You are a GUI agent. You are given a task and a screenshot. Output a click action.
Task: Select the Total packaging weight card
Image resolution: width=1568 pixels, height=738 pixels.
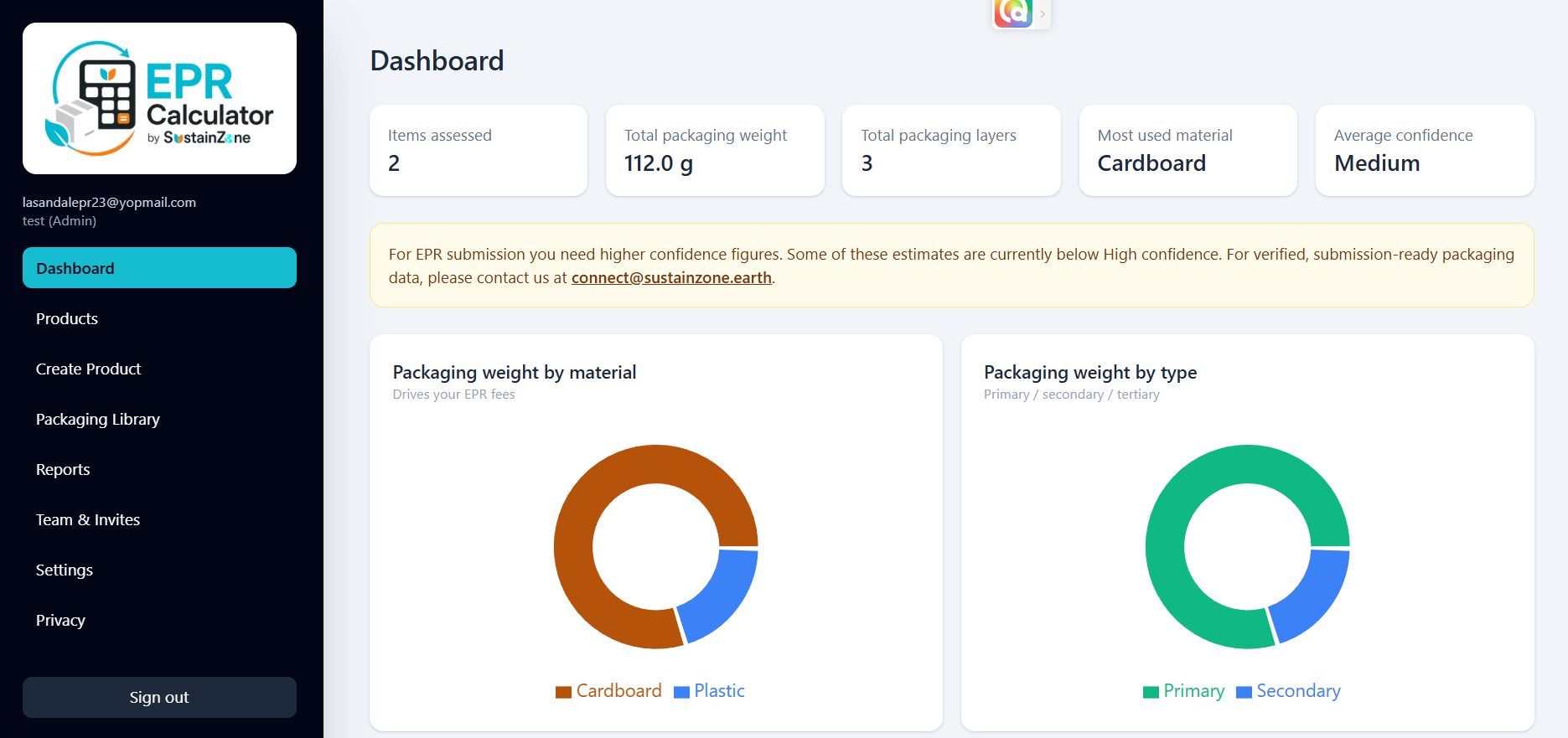pos(715,150)
